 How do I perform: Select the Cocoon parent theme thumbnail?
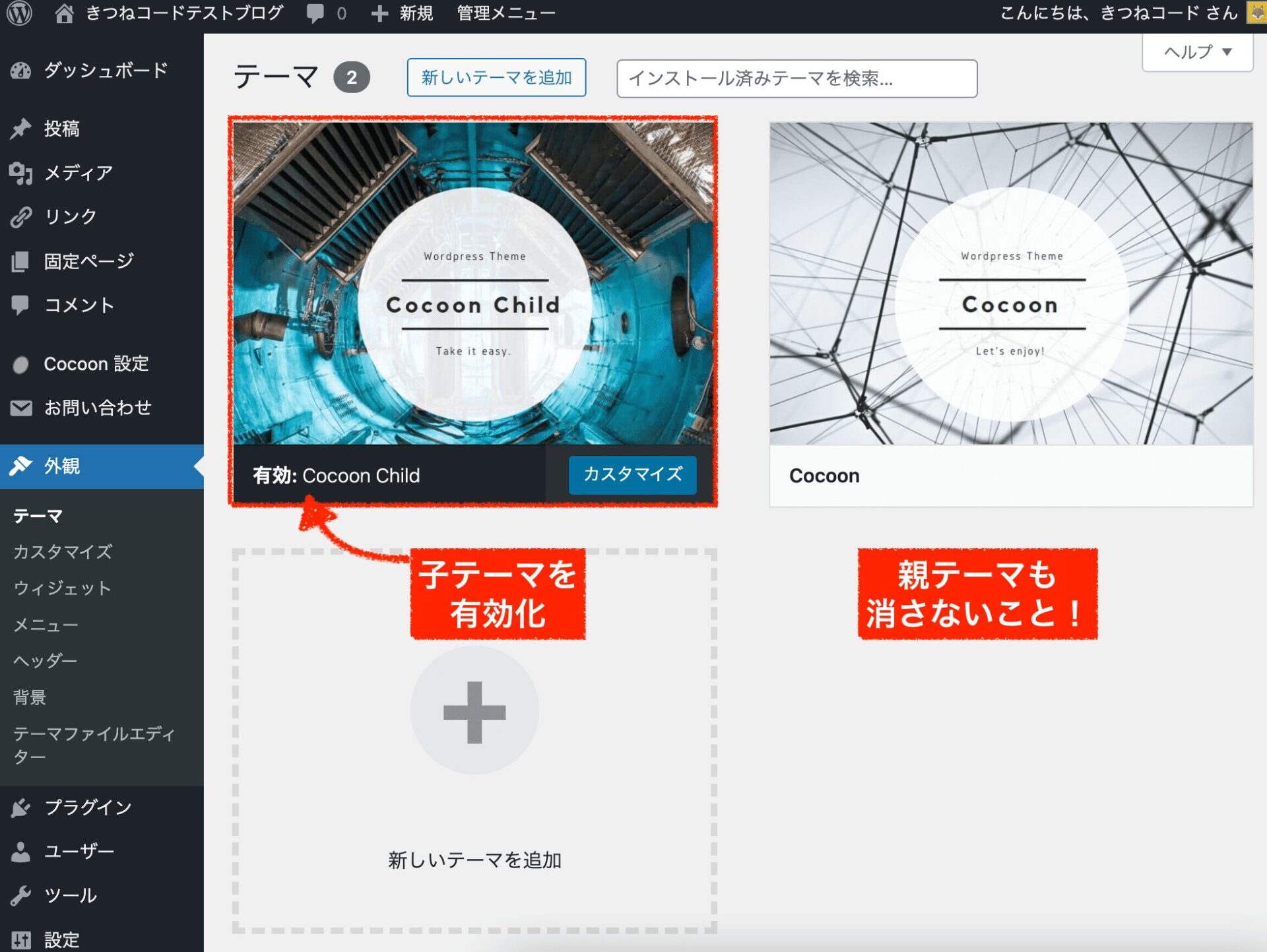click(x=1010, y=284)
